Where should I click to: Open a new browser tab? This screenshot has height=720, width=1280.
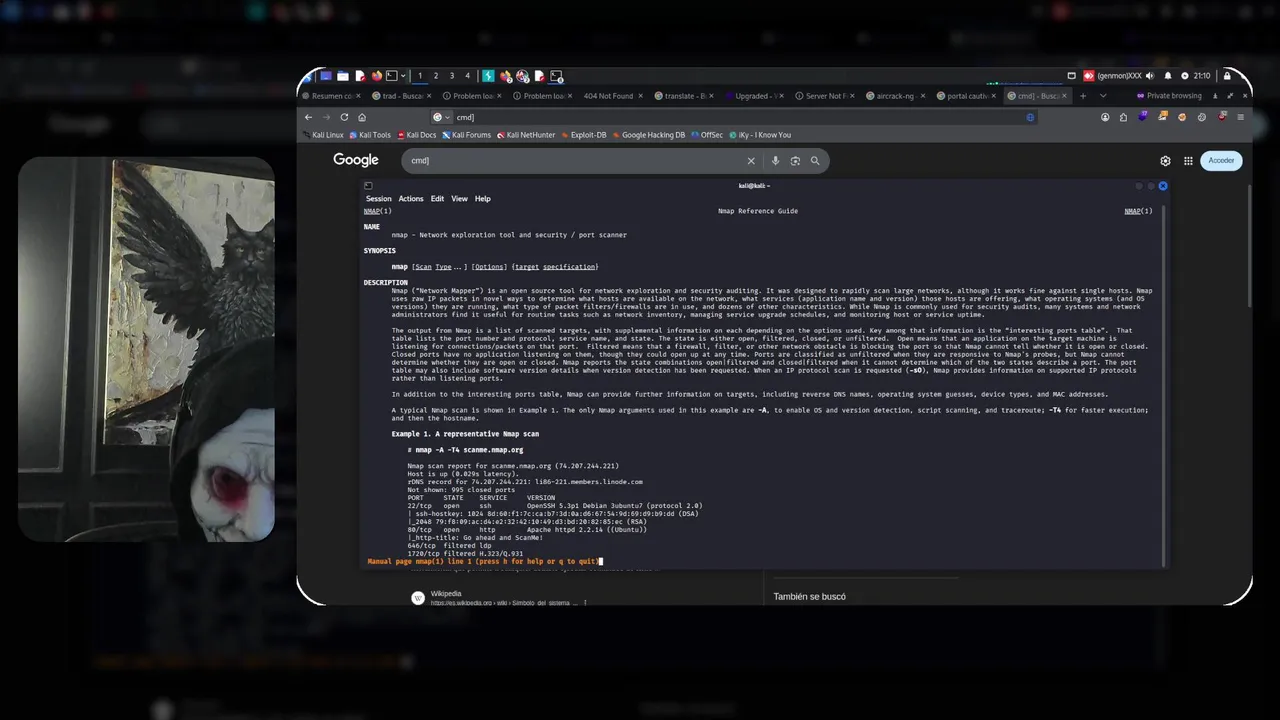click(x=1083, y=96)
